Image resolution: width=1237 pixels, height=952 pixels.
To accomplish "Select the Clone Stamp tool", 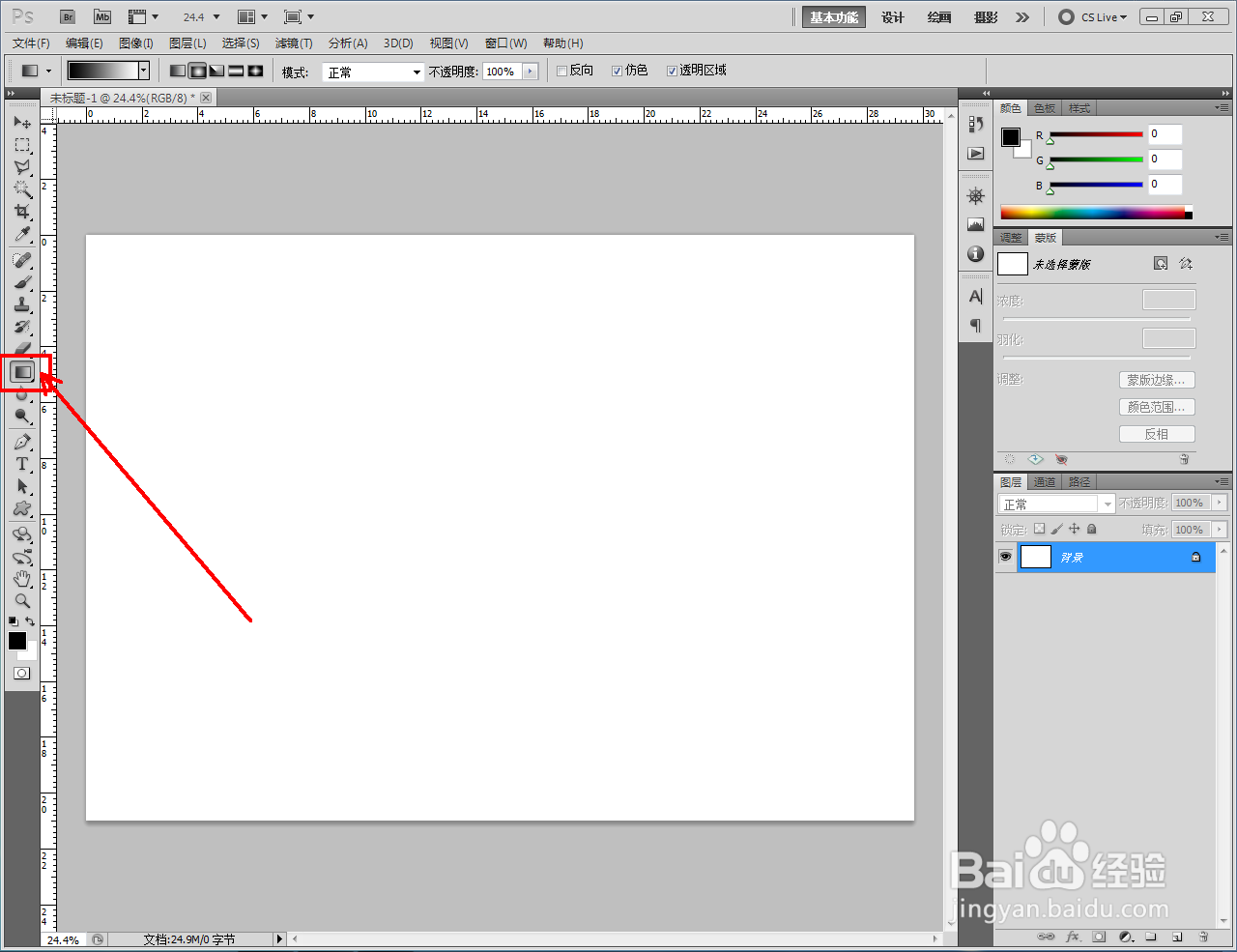I will (x=22, y=304).
